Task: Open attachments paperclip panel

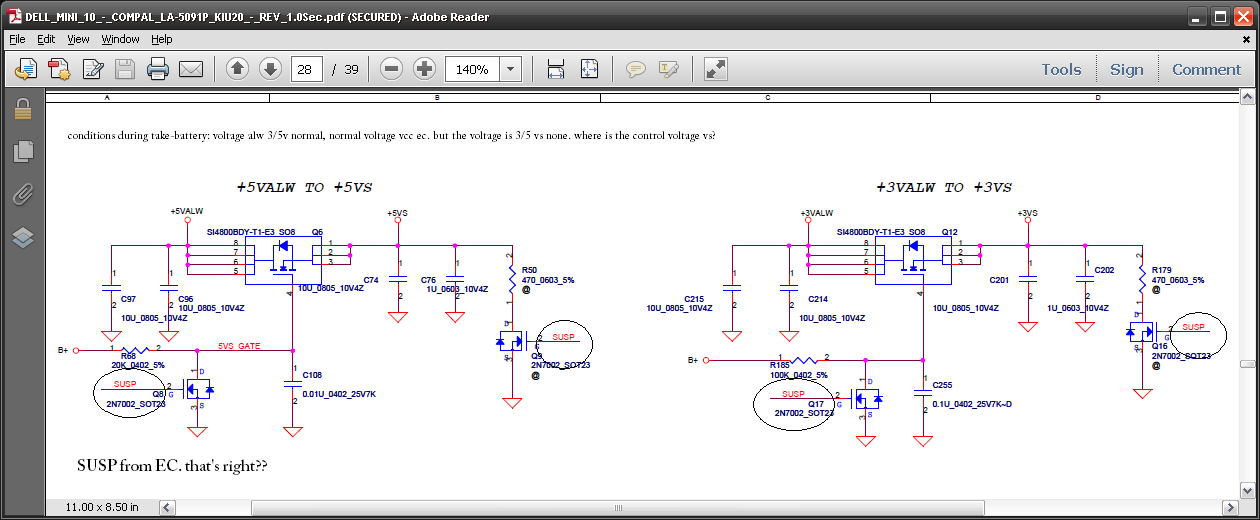Action: point(24,194)
